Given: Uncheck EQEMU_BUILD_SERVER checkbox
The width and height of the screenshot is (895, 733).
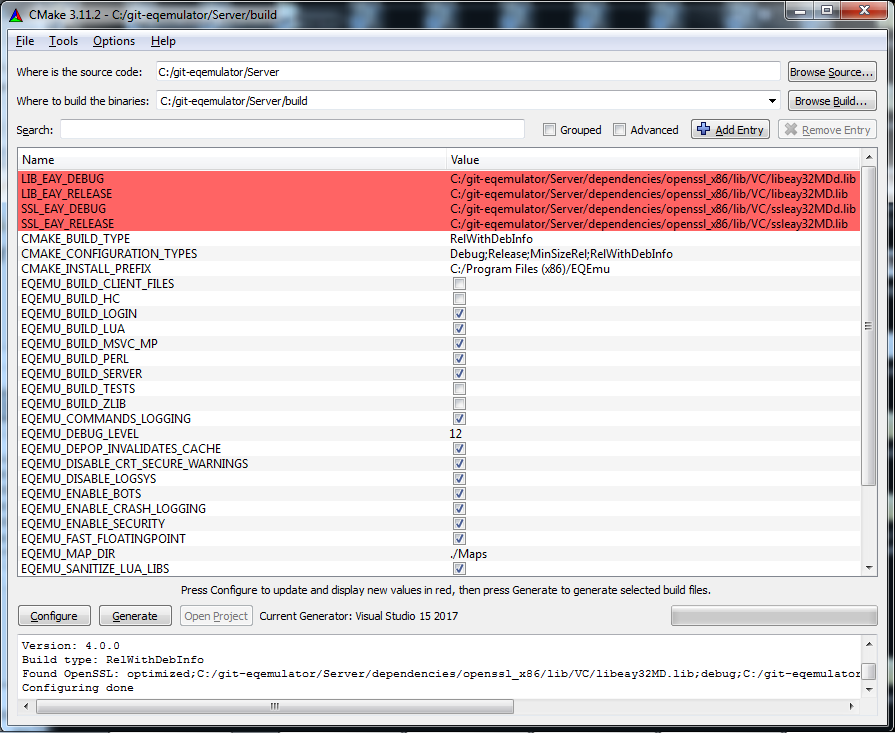Looking at the screenshot, I should click(459, 373).
